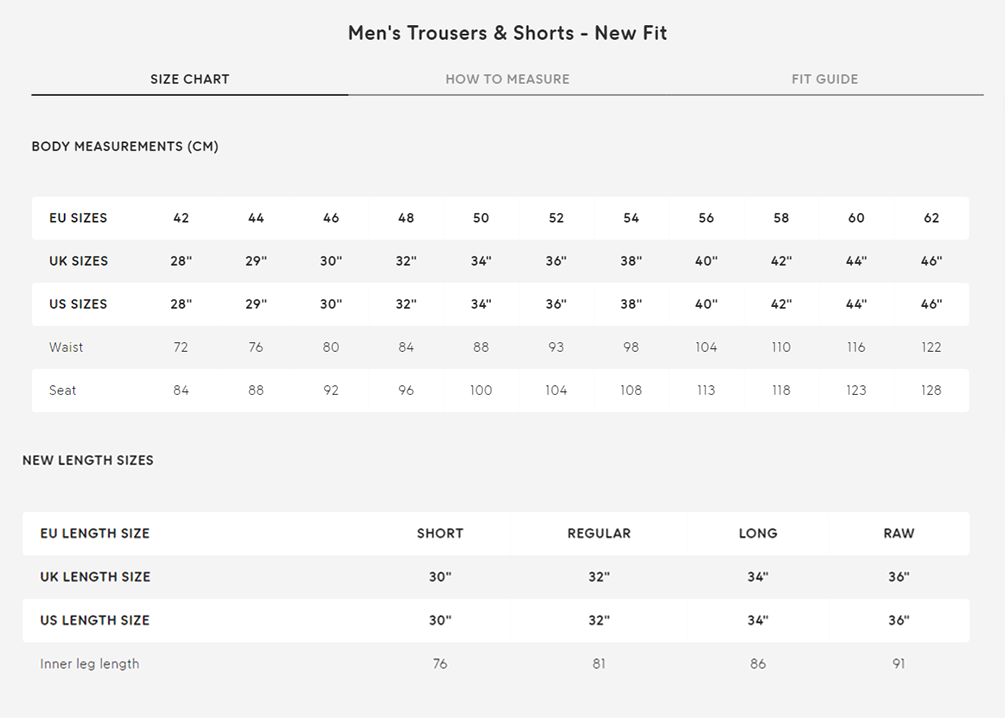This screenshot has width=1005, height=718.
Task: Click the EU size 50 column header
Action: coord(481,218)
